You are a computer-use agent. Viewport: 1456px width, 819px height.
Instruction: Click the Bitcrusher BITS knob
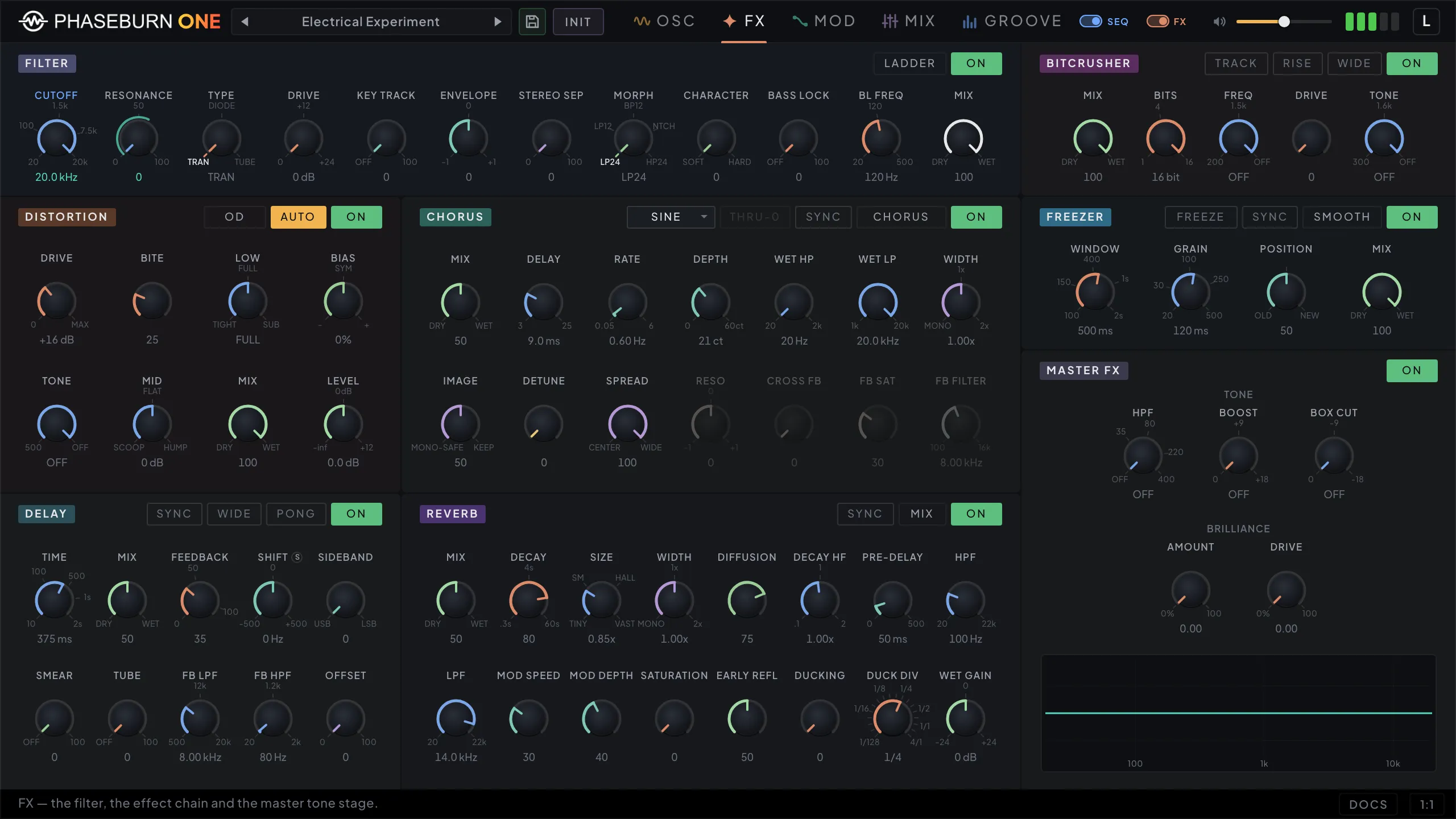pos(1165,138)
